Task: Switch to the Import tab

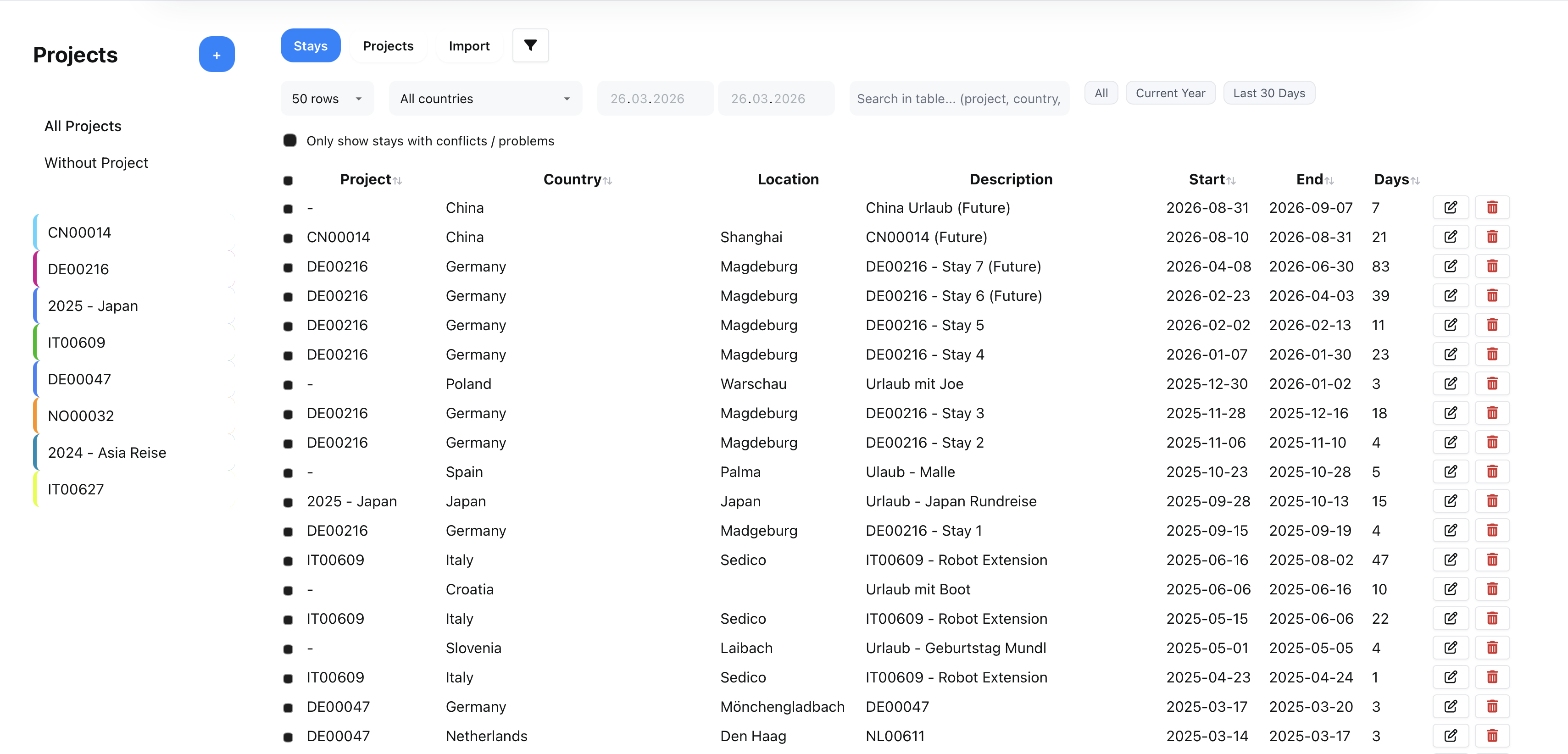Action: [469, 45]
